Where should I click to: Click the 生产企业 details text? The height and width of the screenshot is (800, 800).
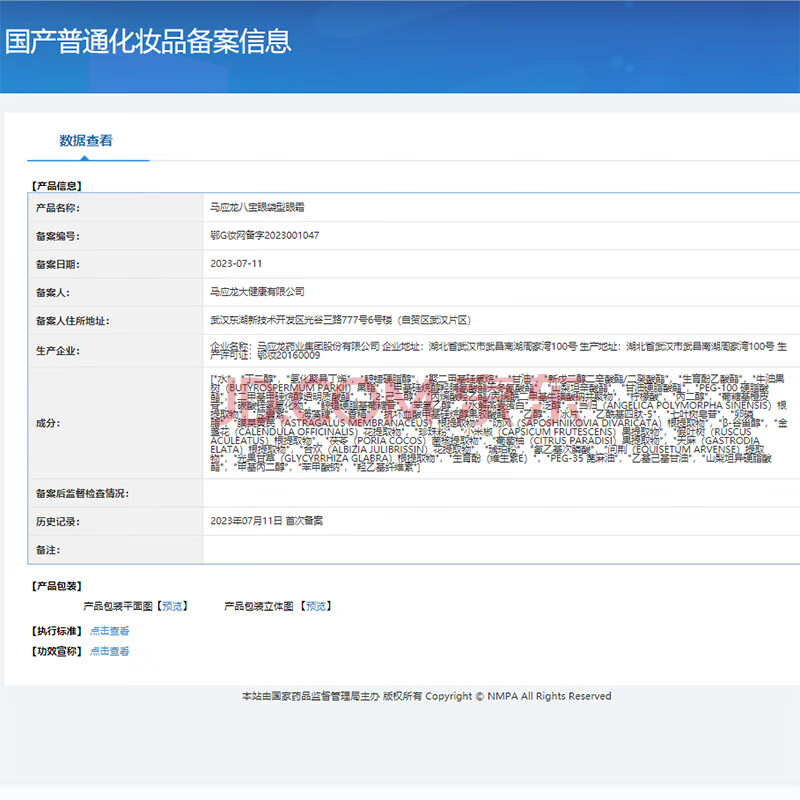498,351
